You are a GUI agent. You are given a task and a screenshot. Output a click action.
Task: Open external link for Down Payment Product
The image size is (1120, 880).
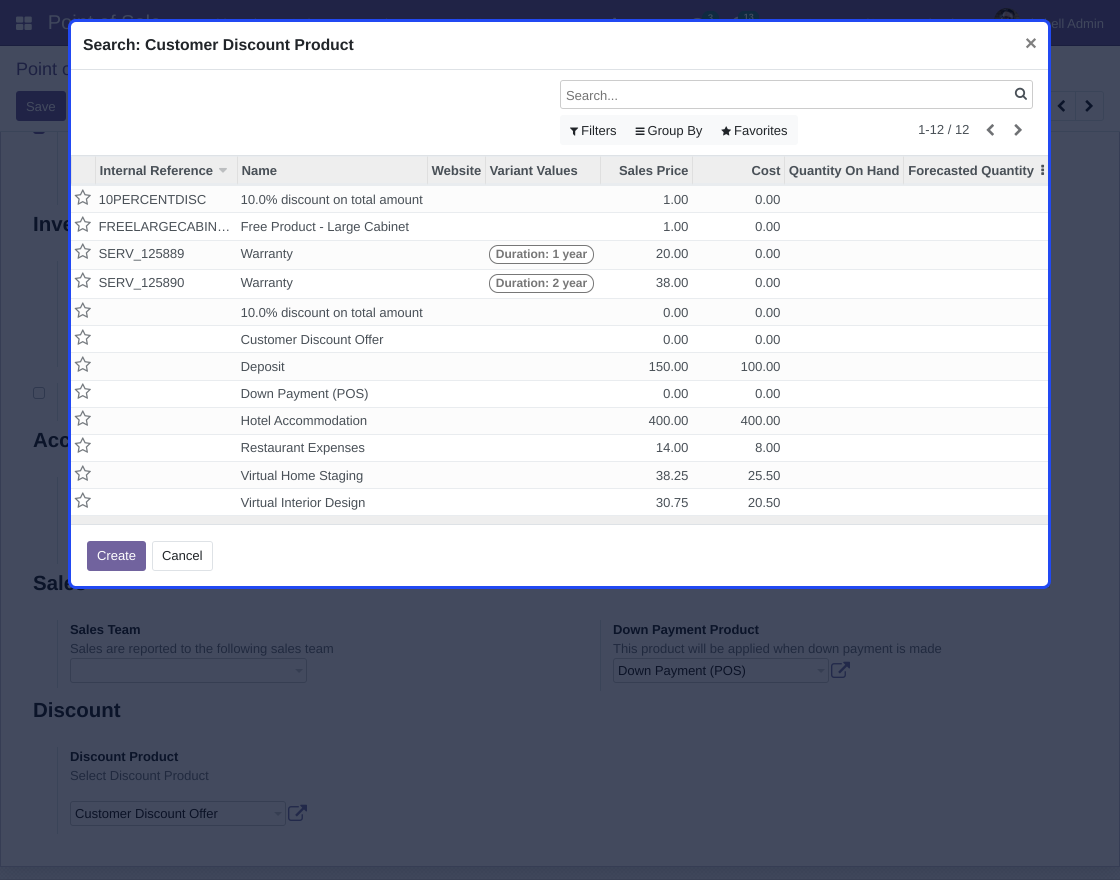point(840,670)
